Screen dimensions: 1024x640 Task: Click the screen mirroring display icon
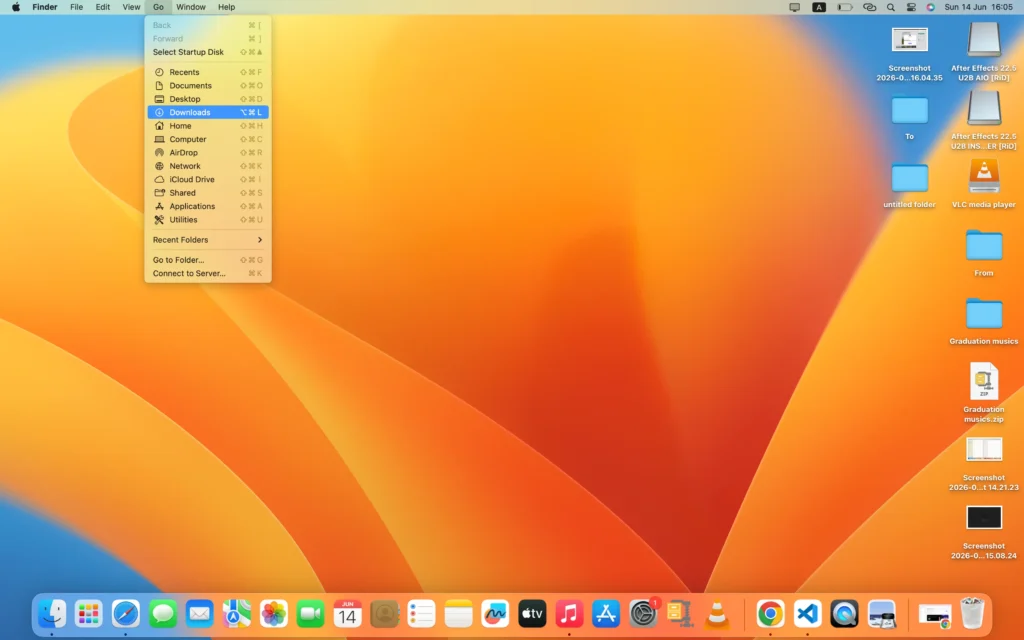pos(795,7)
